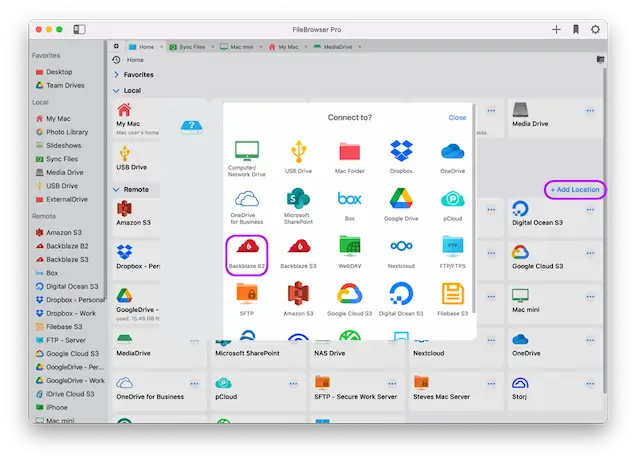This screenshot has width=636, height=461.
Task: Open bookmarks from title bar icon
Action: [x=576, y=29]
